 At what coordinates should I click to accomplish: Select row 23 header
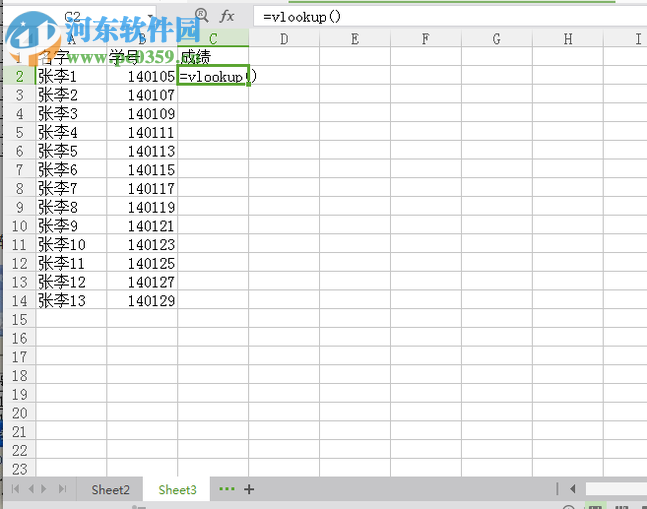(19, 469)
